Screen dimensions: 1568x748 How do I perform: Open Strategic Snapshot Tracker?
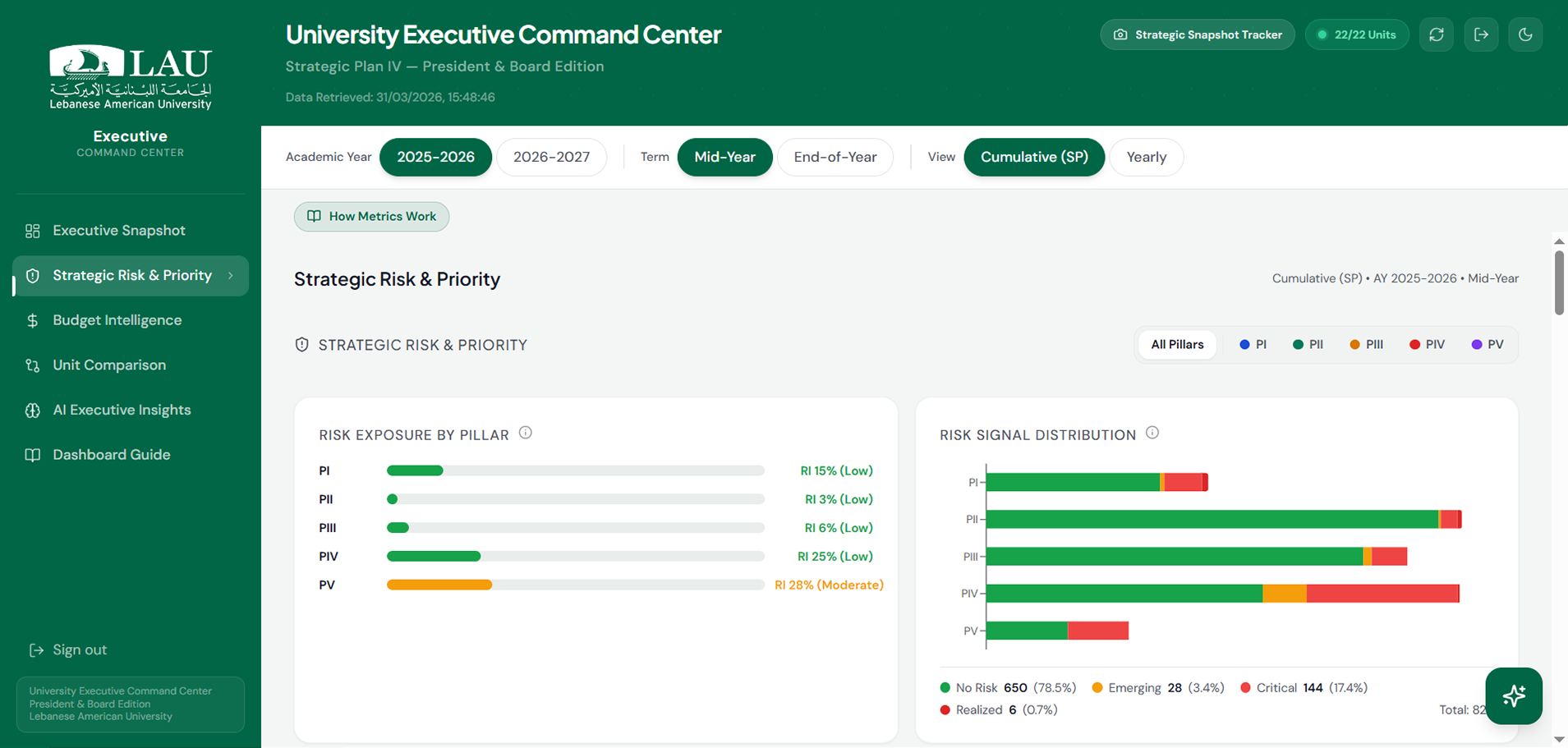pos(1197,34)
